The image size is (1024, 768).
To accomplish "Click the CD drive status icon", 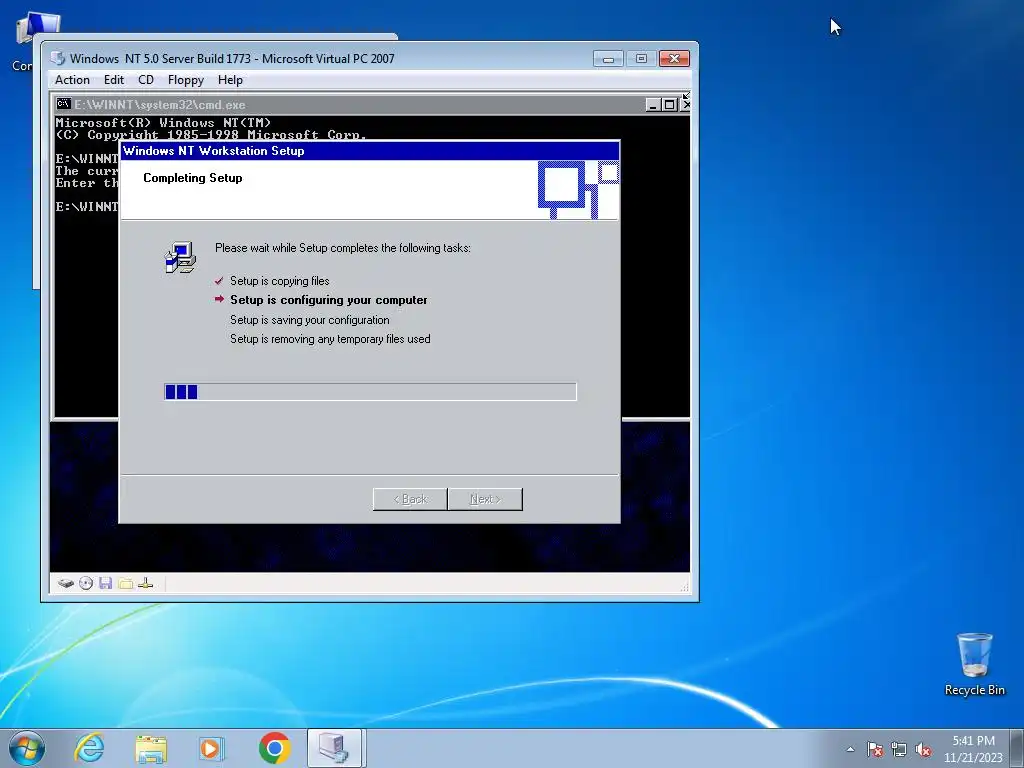I will [86, 583].
